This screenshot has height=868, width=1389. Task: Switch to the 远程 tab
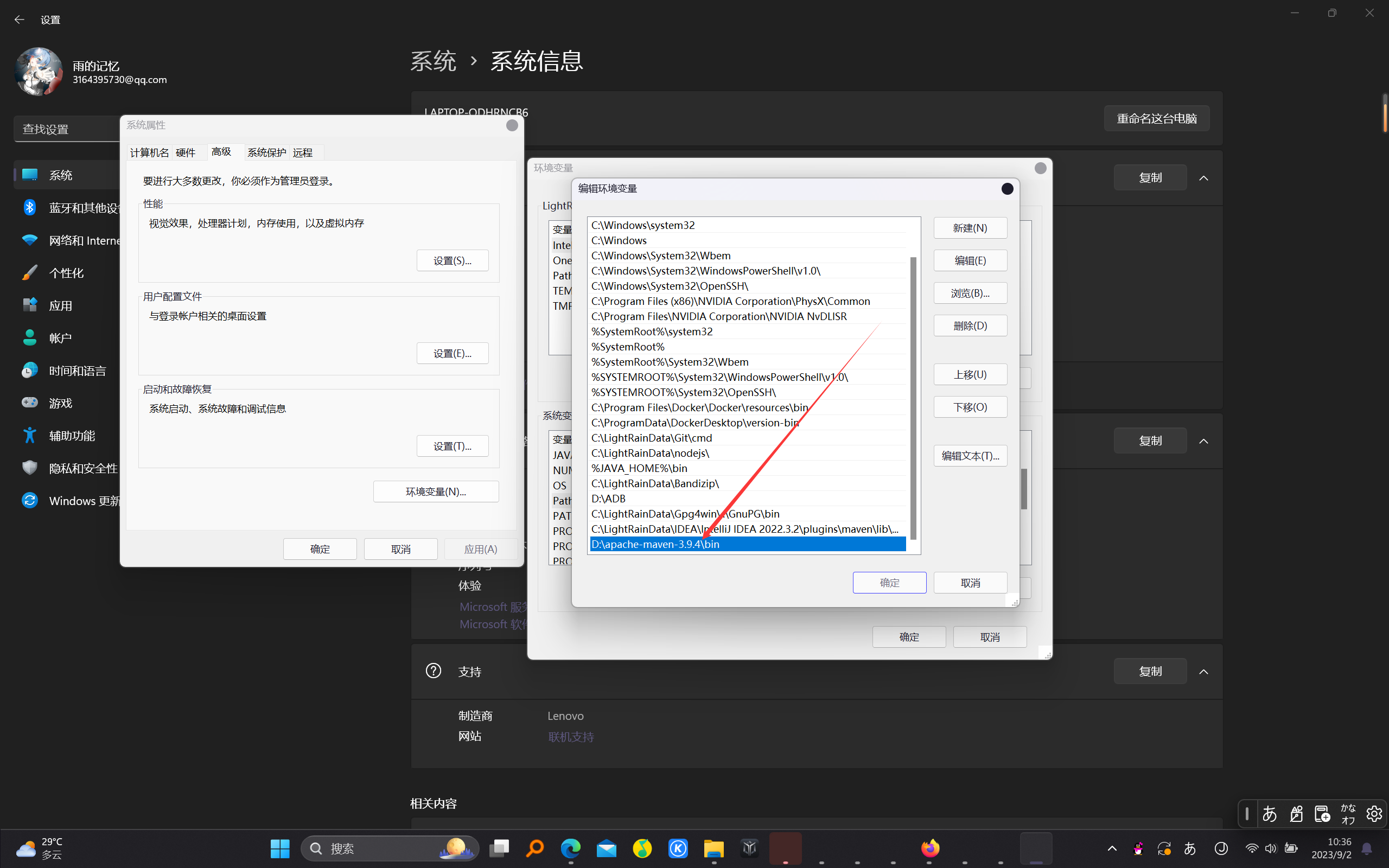click(302, 152)
